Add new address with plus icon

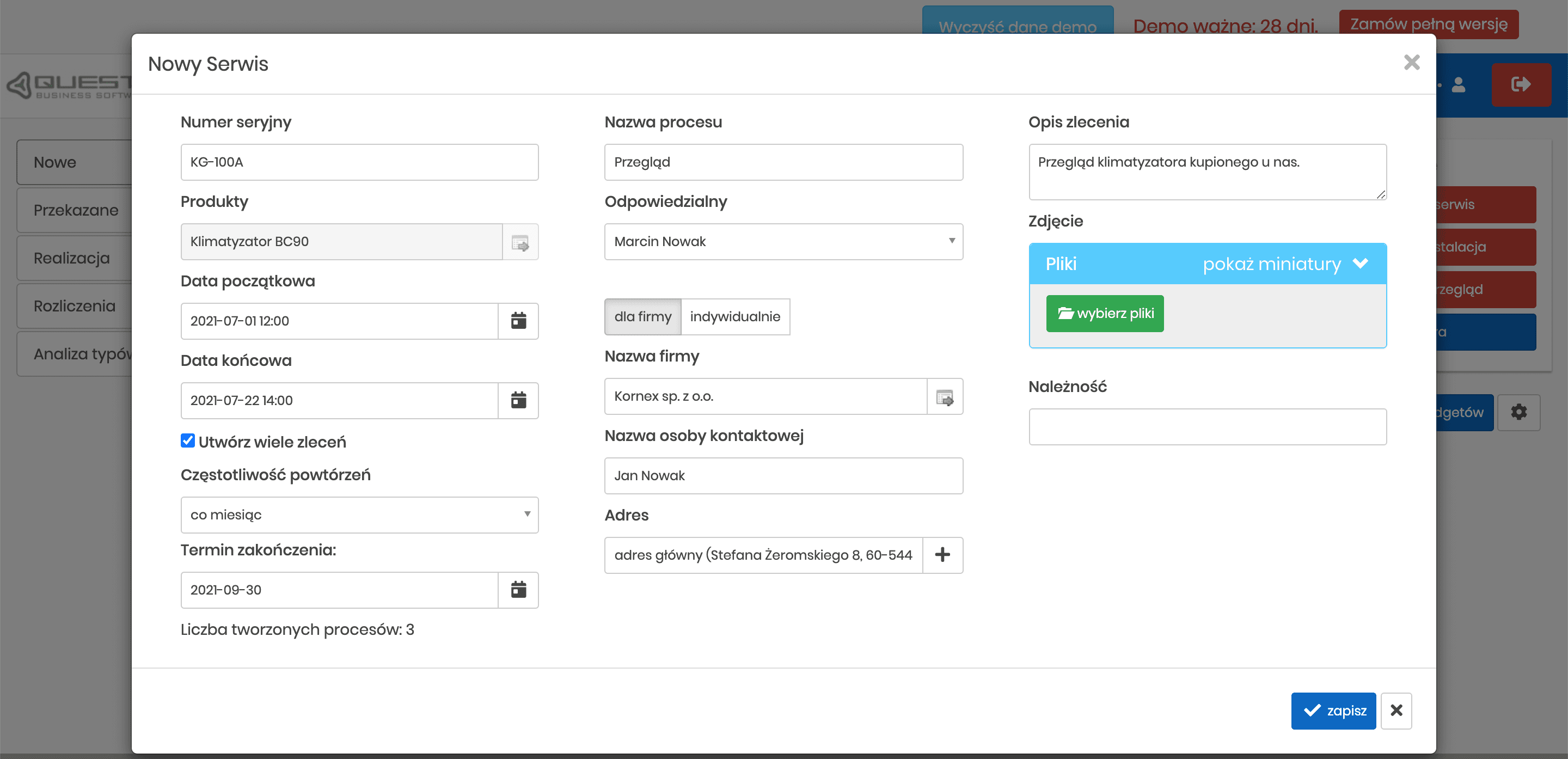[x=942, y=555]
